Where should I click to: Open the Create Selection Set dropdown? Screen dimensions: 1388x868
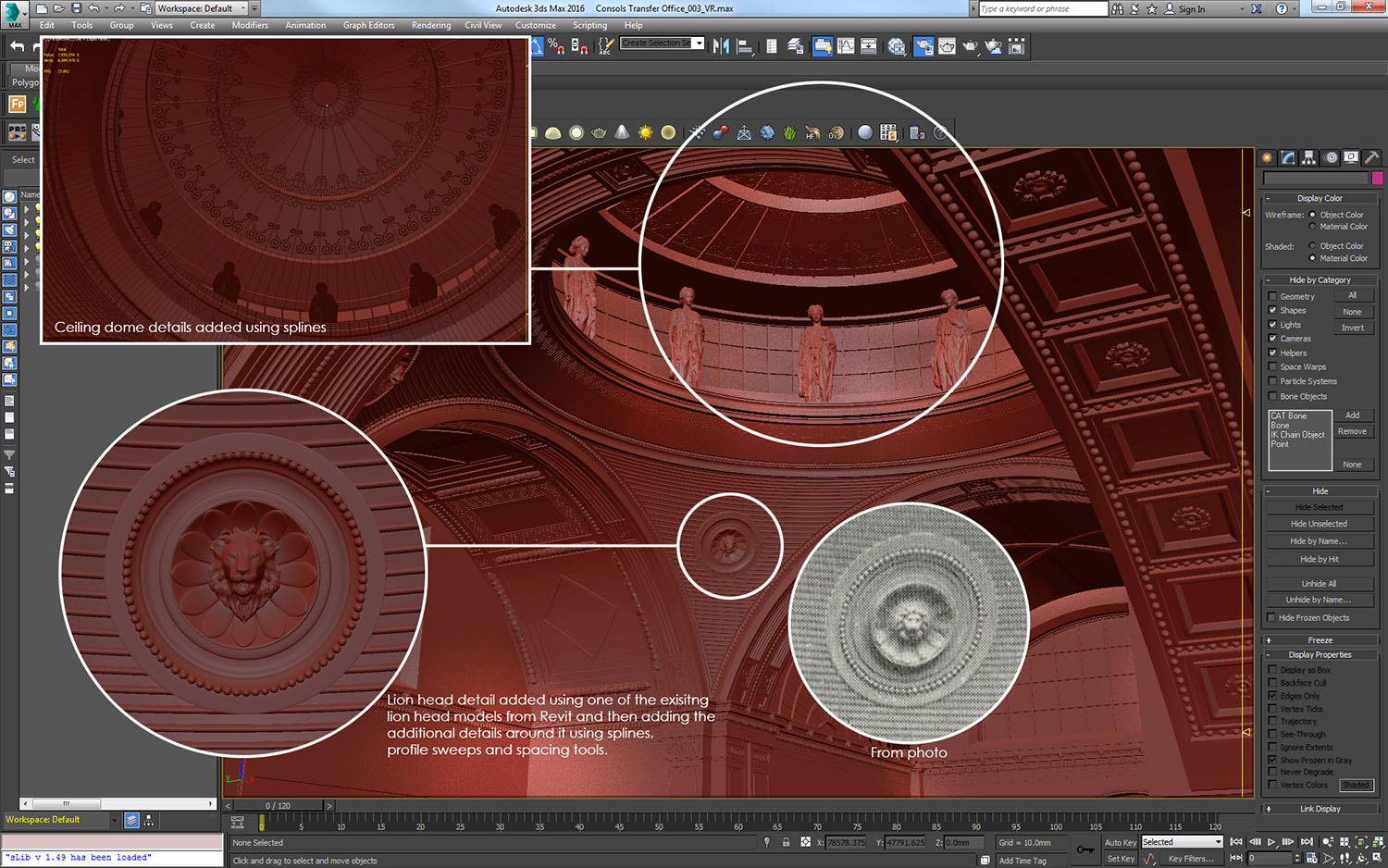pyautogui.click(x=699, y=43)
